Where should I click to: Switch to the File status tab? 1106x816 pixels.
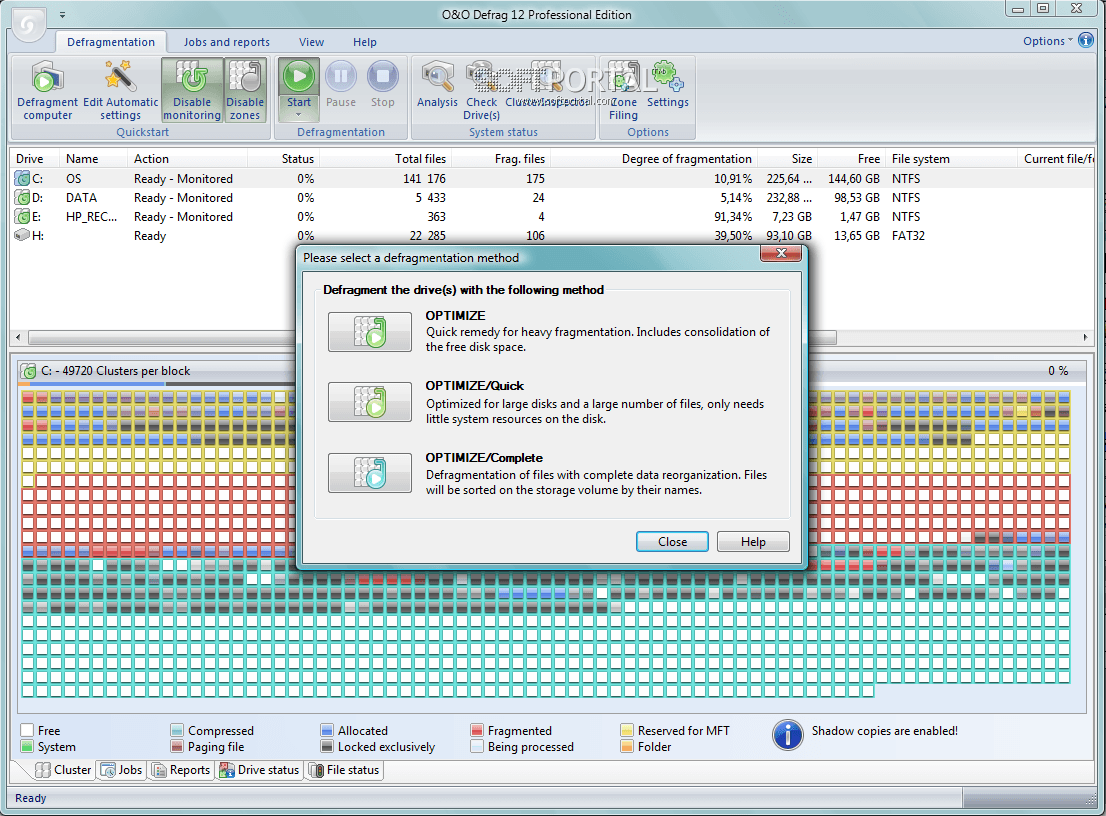(x=344, y=769)
